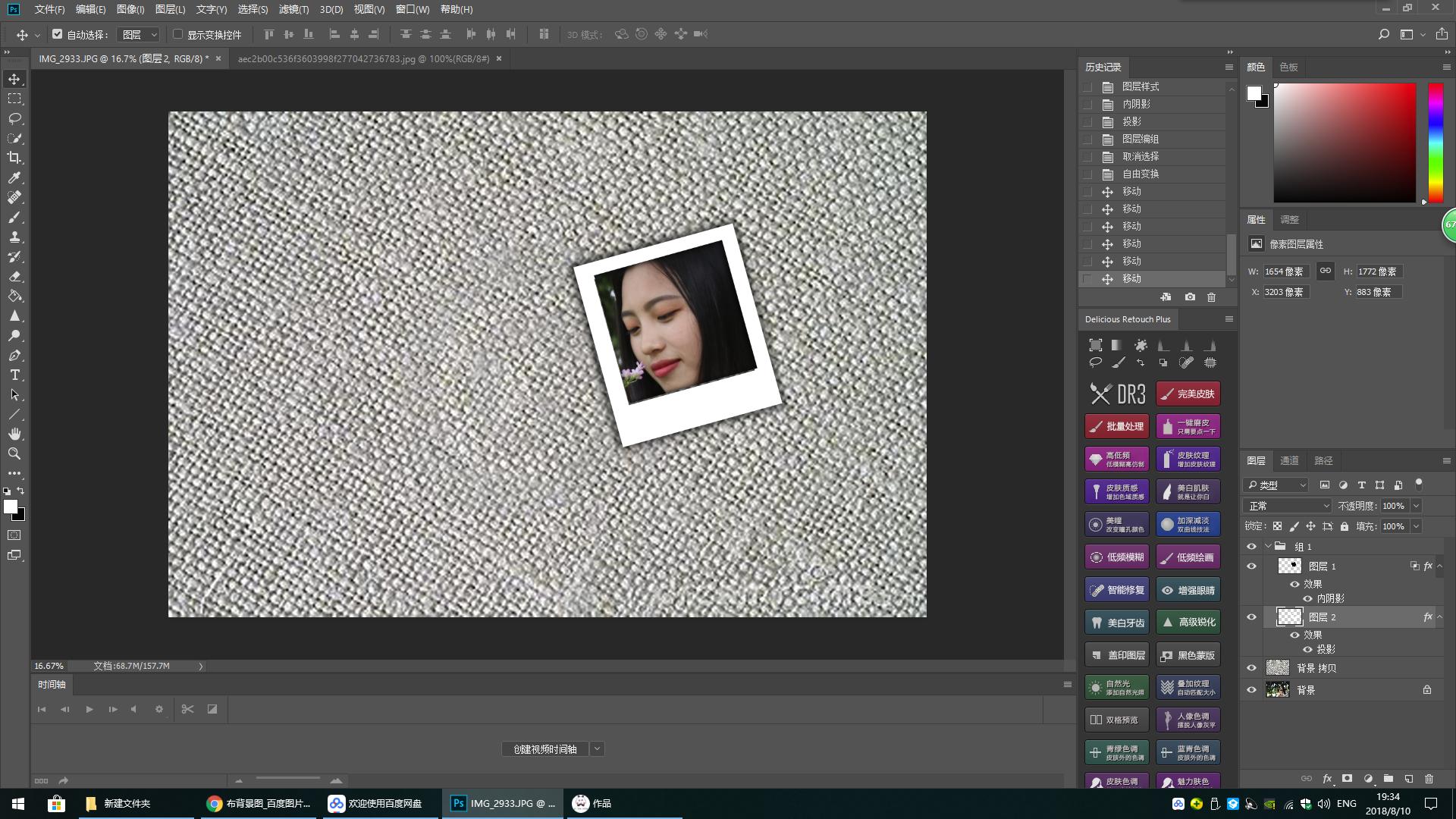Screen dimensions: 1456x819
Task: Click the 创建视频时间轴 button
Action: (x=544, y=749)
